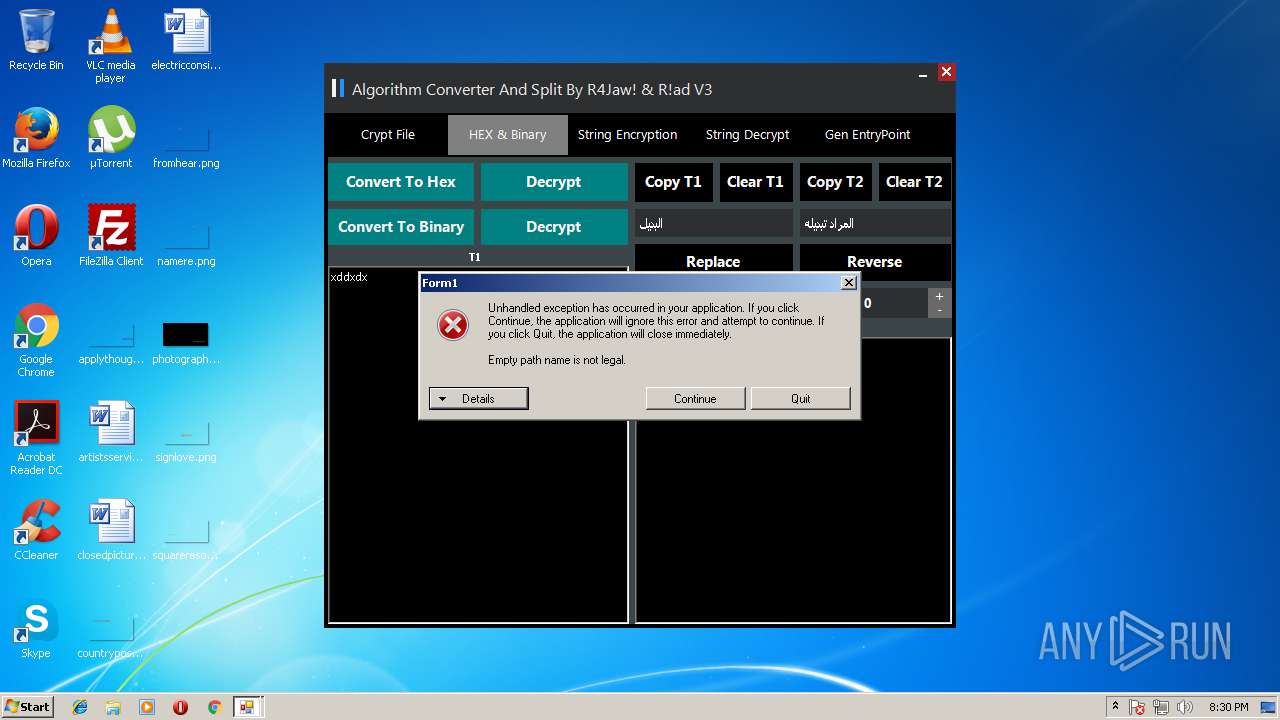This screenshot has width=1280, height=720.
Task: Open Windows Media Player taskbar icon
Action: [x=147, y=707]
